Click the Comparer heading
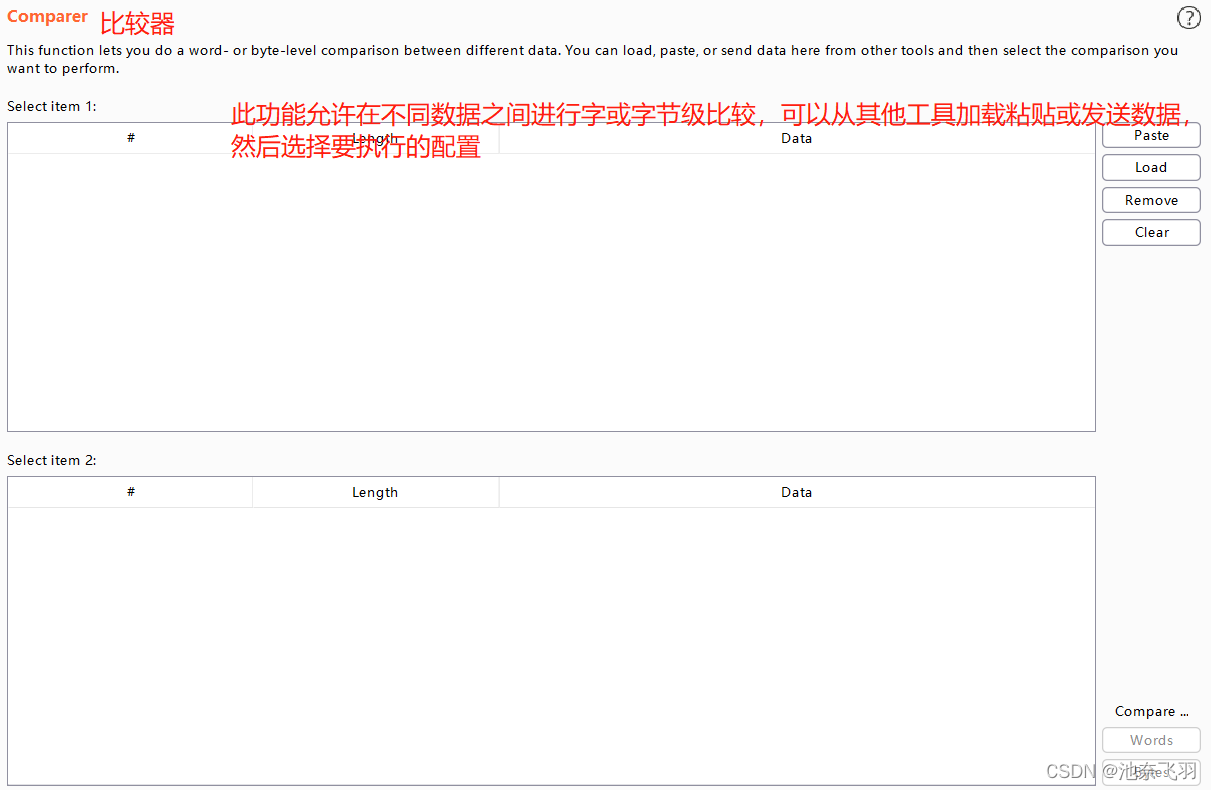Screen dimensions: 1211x790 (47, 17)
